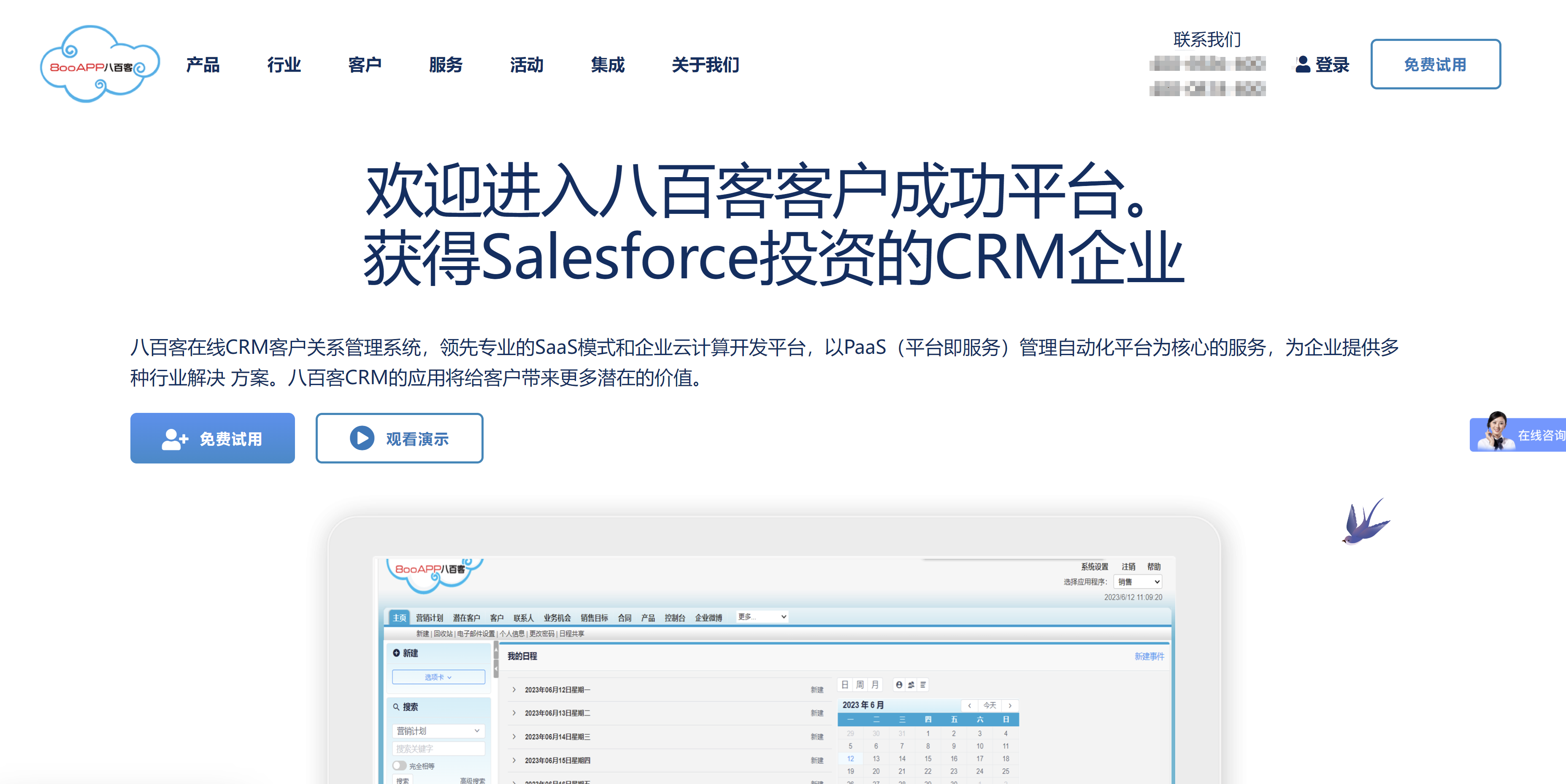Click the 更改密码 sub-link
The width and height of the screenshot is (1566, 784).
click(x=541, y=633)
